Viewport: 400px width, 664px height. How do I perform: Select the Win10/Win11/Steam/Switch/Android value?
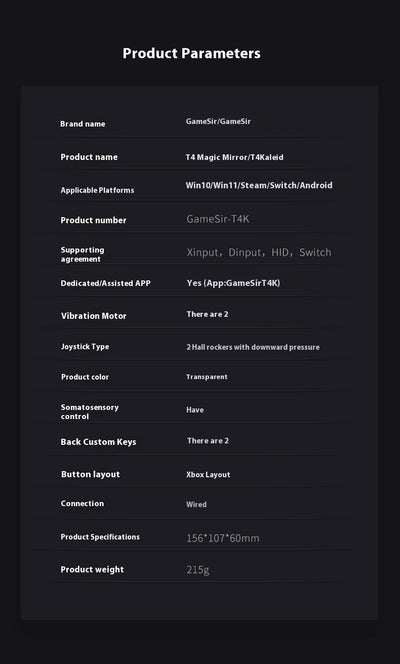tap(259, 185)
